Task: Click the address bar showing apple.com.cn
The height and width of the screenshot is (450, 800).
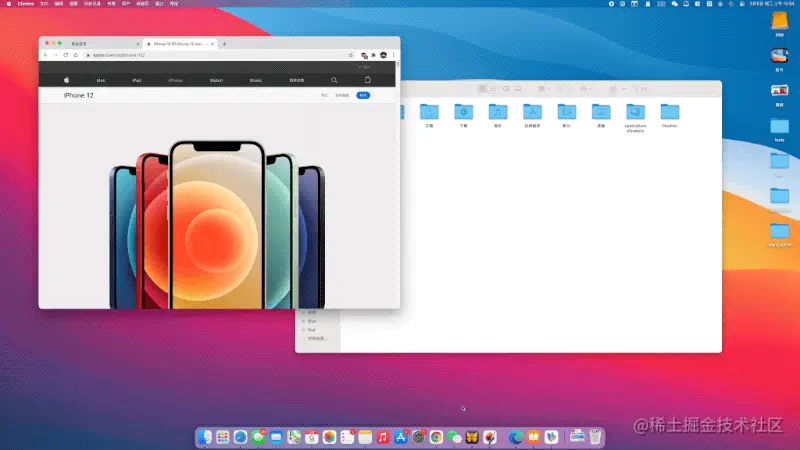Action: coord(217,55)
